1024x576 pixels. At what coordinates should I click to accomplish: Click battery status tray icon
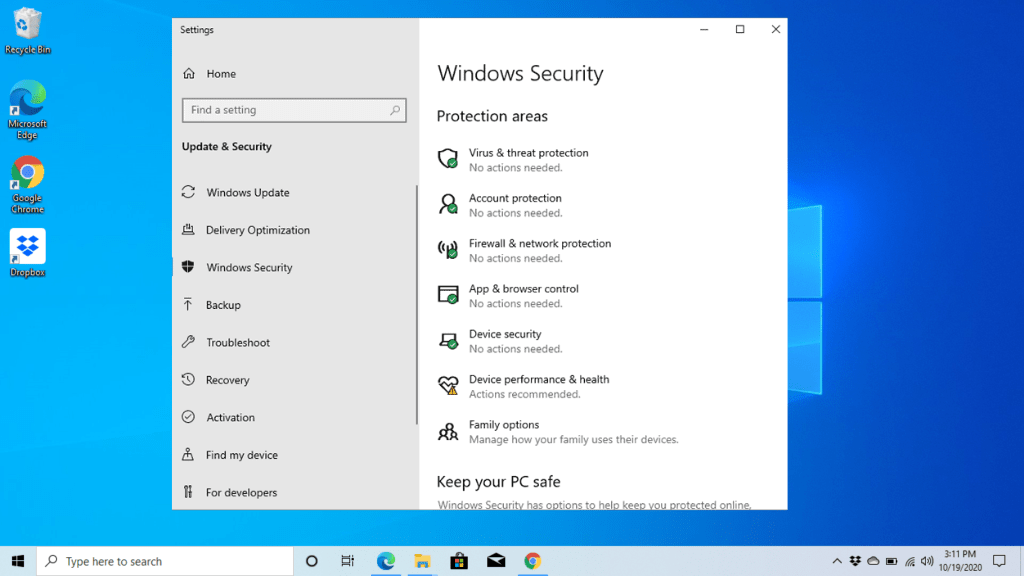point(891,561)
